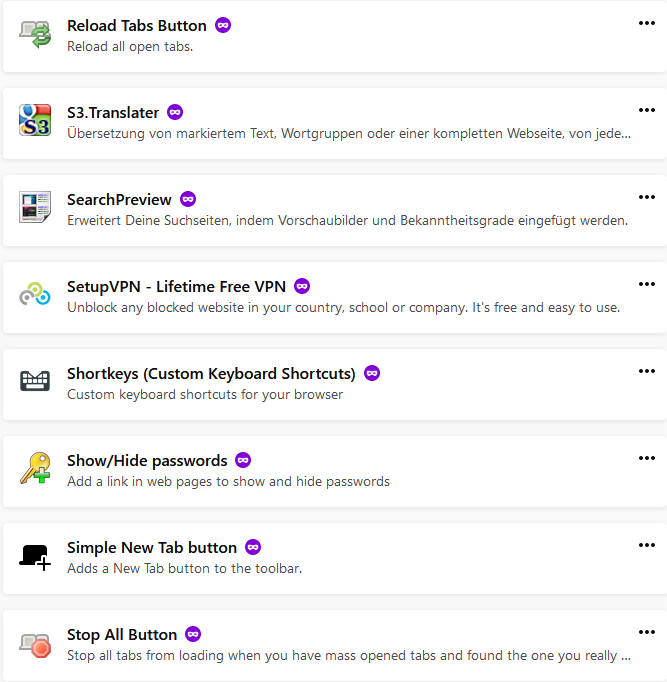Image resolution: width=667 pixels, height=682 pixels.
Task: Open three-dot menu for Show/Hide passwords
Action: (646, 458)
